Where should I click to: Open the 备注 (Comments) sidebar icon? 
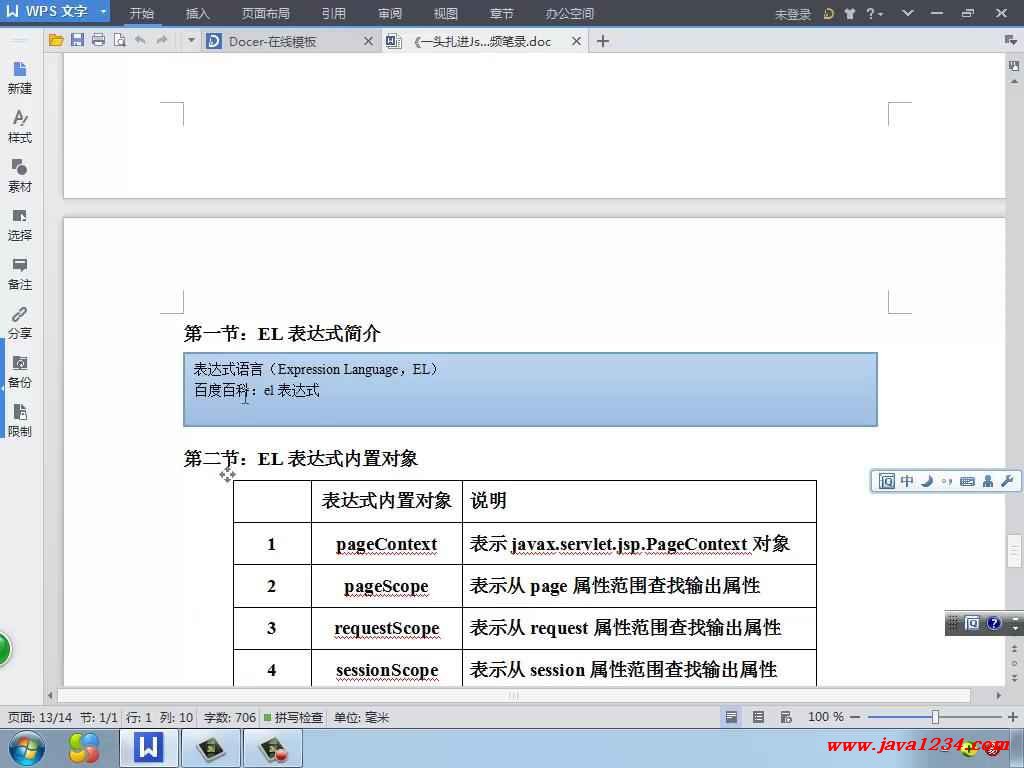19,274
